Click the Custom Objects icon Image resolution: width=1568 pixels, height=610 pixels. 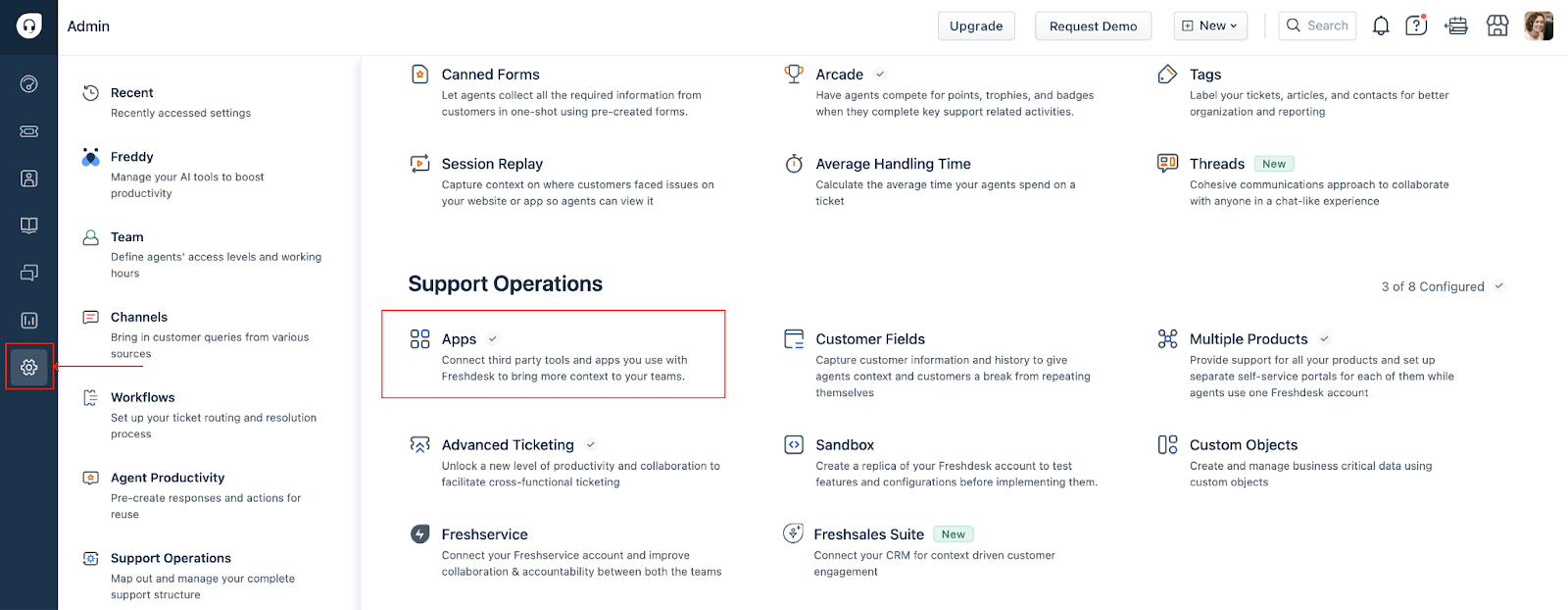(x=1167, y=445)
